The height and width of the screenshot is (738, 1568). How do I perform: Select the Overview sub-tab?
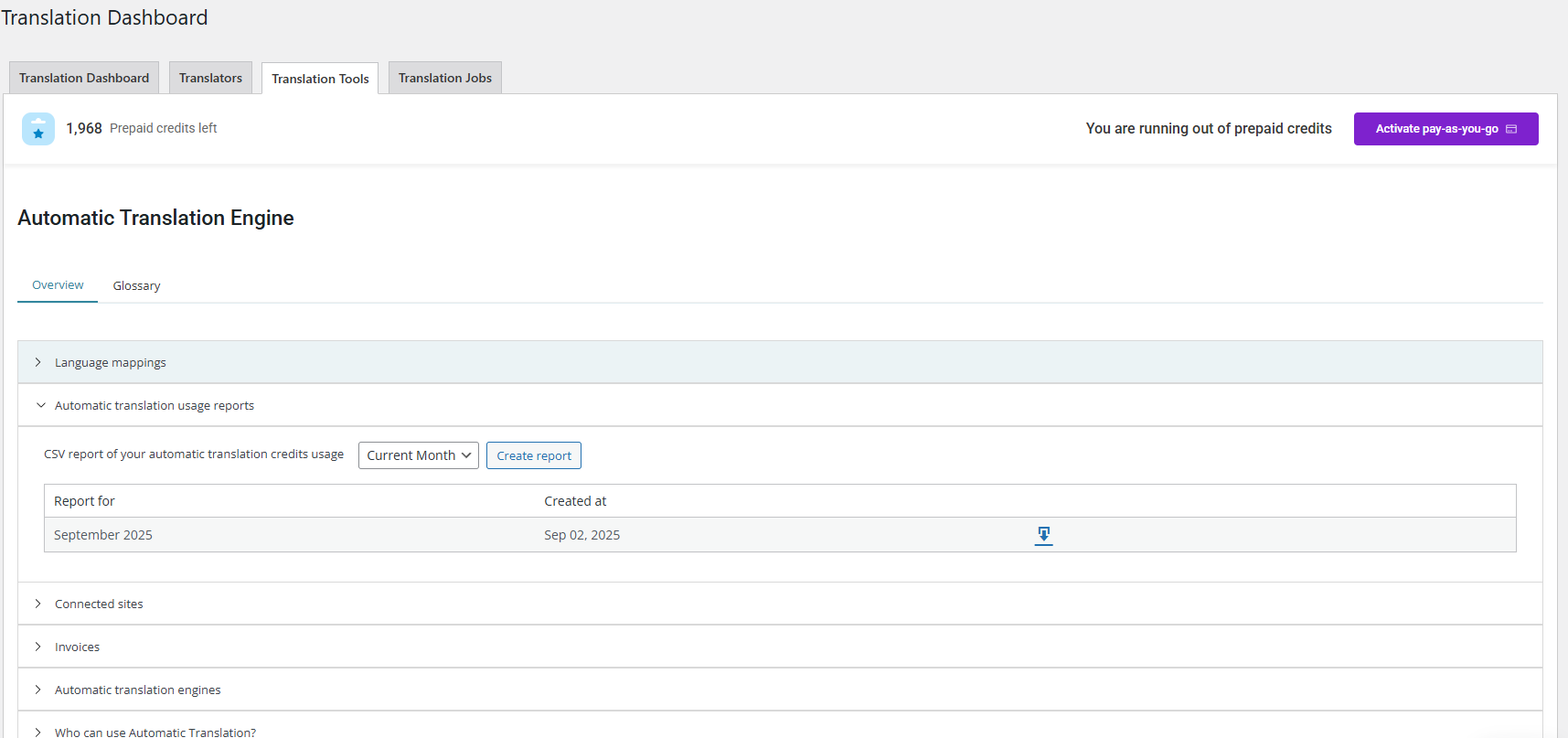[x=58, y=285]
